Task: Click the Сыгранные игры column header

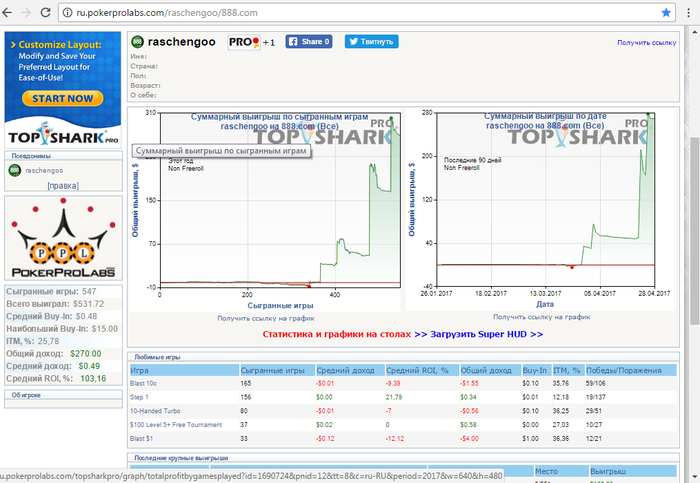Action: tap(277, 370)
